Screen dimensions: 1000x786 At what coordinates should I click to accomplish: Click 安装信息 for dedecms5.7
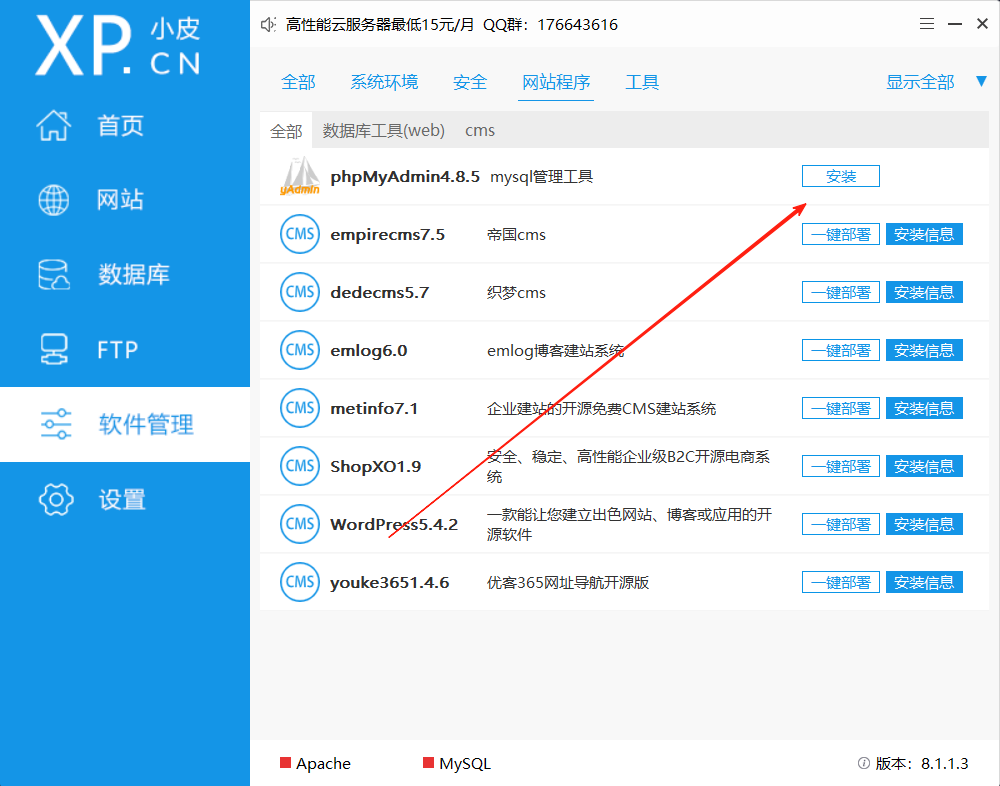click(923, 292)
